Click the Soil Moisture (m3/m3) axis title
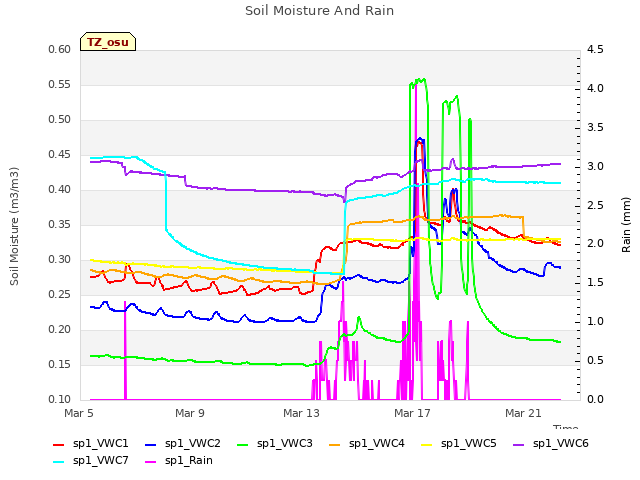Image resolution: width=640 pixels, height=480 pixels. pos(14,226)
